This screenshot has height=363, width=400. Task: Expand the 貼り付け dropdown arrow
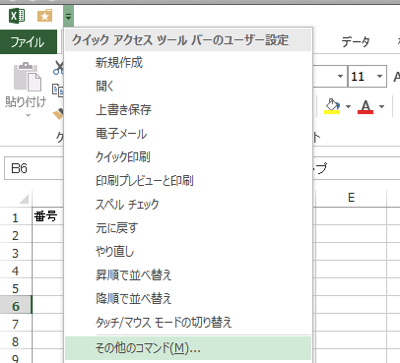click(28, 116)
